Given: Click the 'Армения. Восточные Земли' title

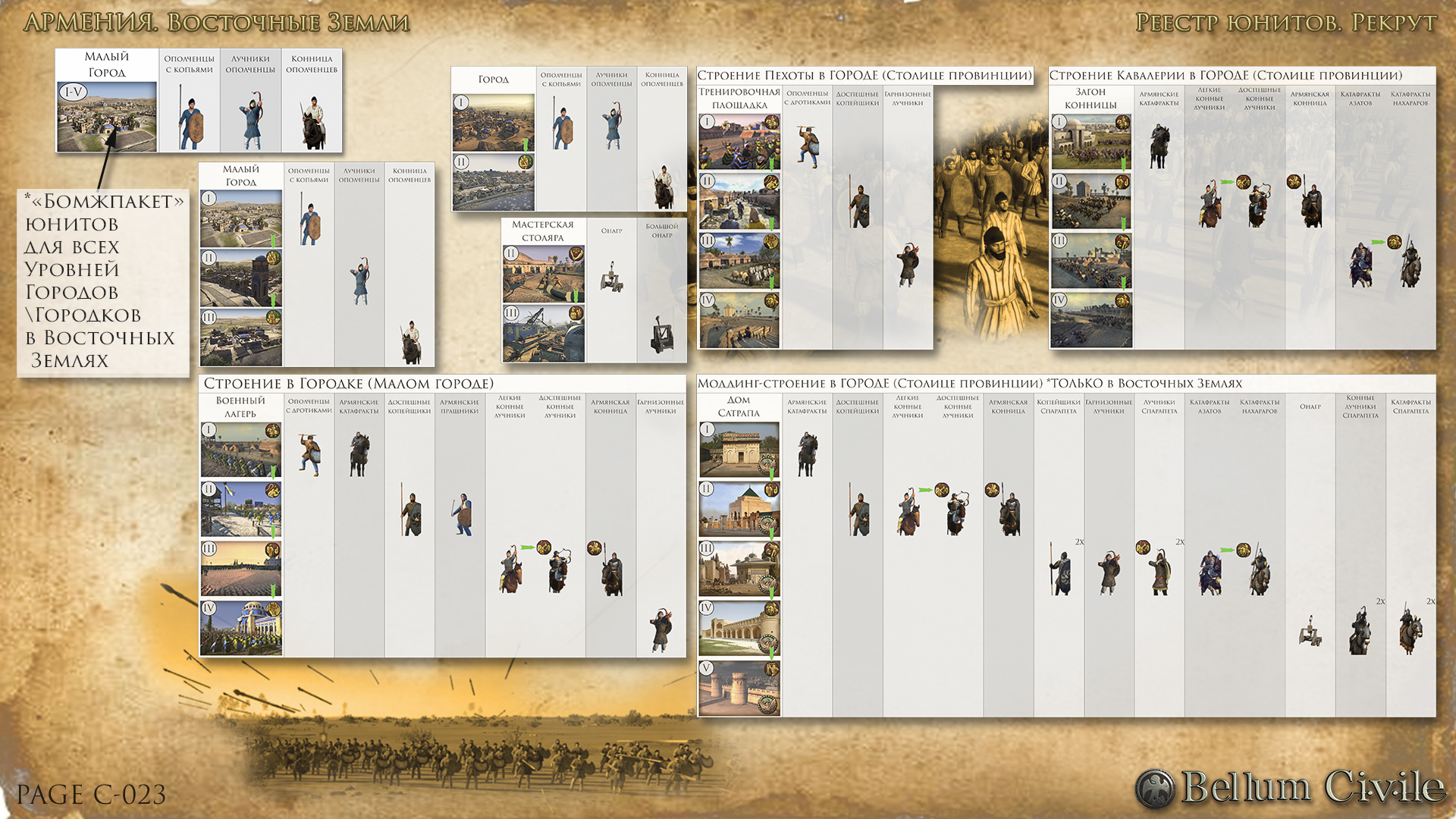Looking at the screenshot, I should (x=217, y=22).
